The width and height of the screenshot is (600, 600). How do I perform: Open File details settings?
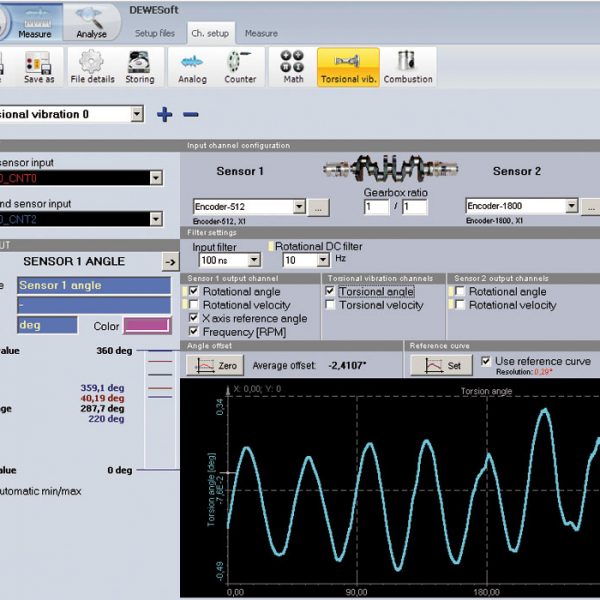[92, 67]
